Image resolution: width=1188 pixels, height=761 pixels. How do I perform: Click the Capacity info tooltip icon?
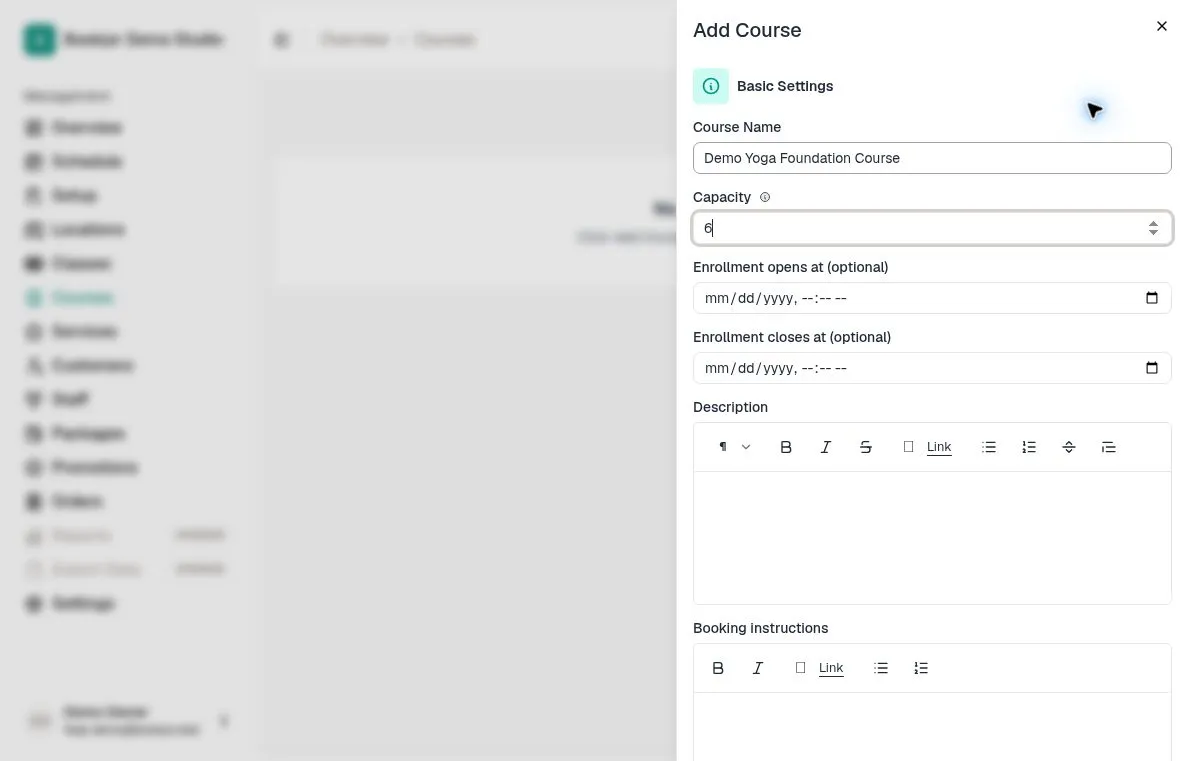tap(764, 197)
